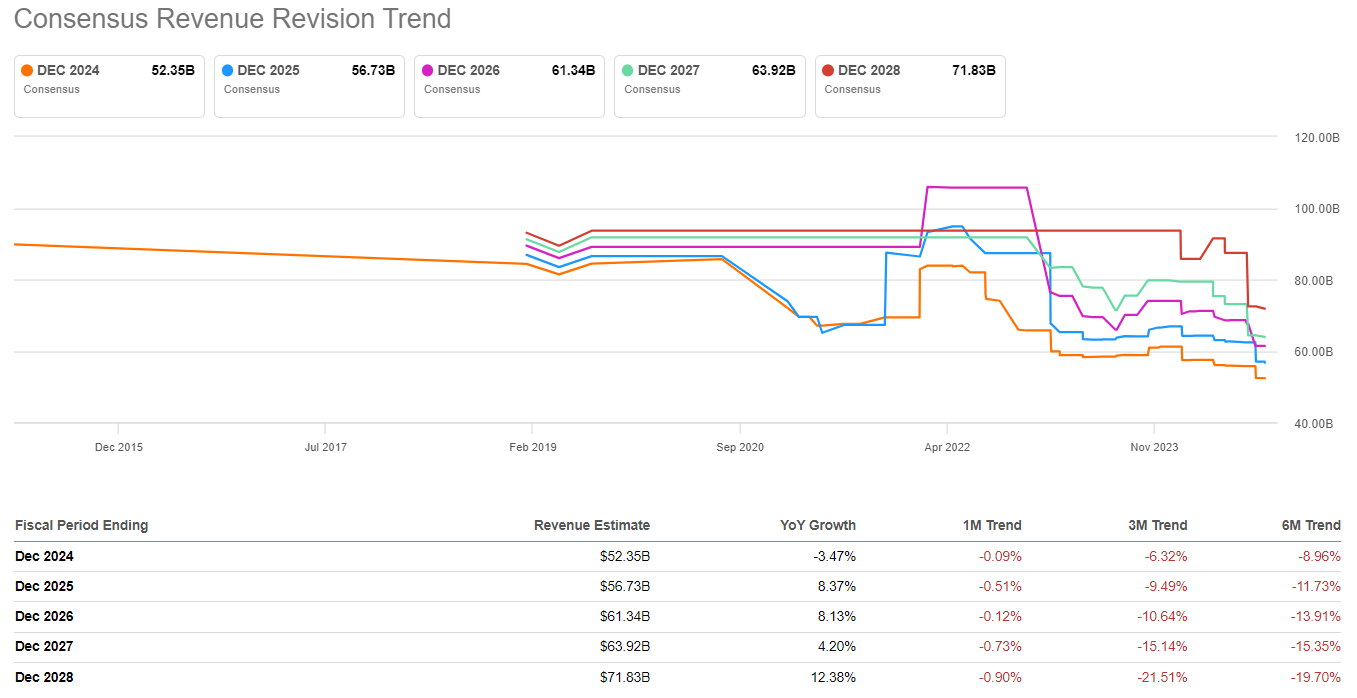Select the Dec 2026 table row label
The image size is (1357, 698).
44,617
